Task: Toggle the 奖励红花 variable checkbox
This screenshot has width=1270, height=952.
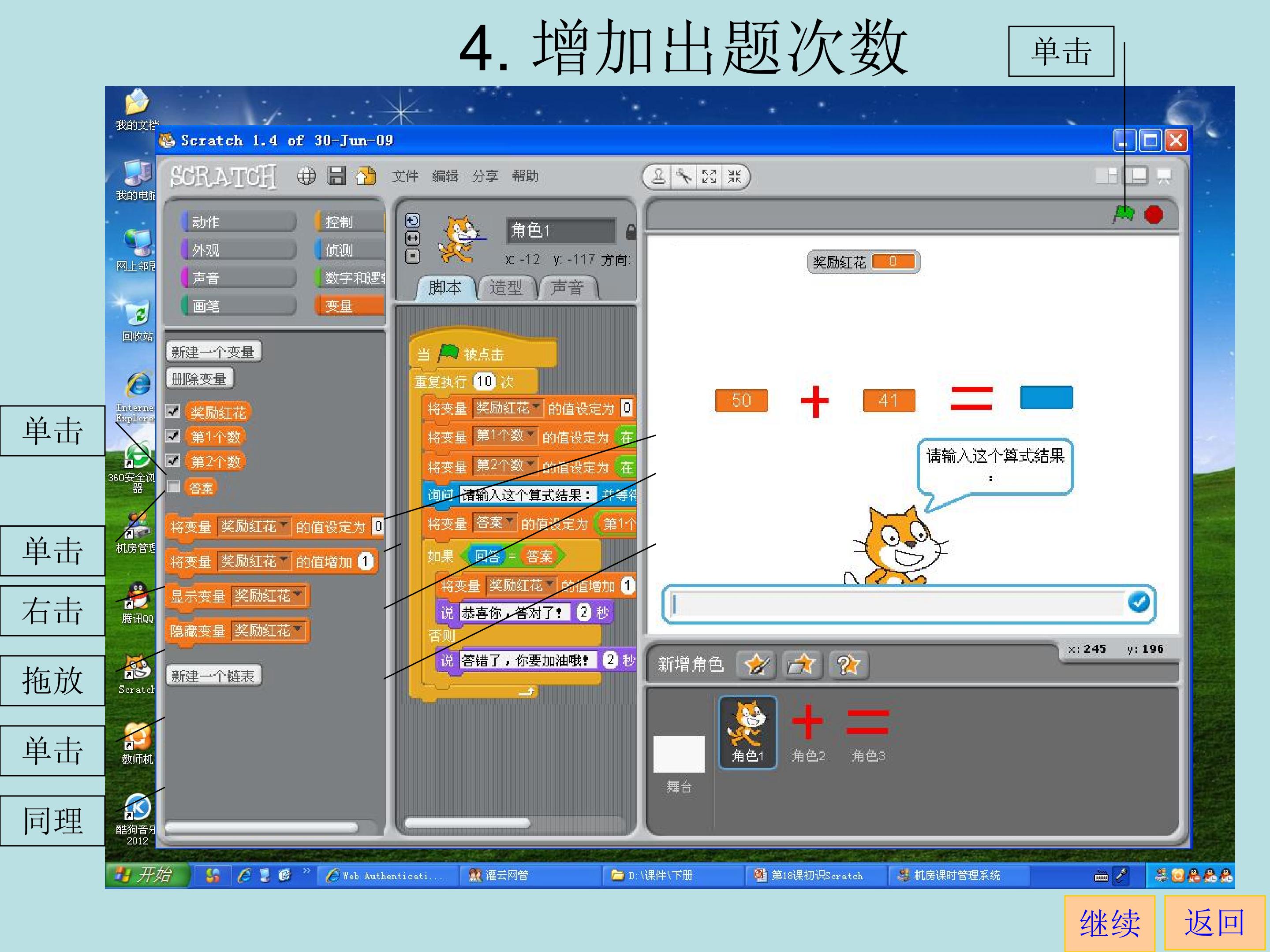Action: coord(173,412)
